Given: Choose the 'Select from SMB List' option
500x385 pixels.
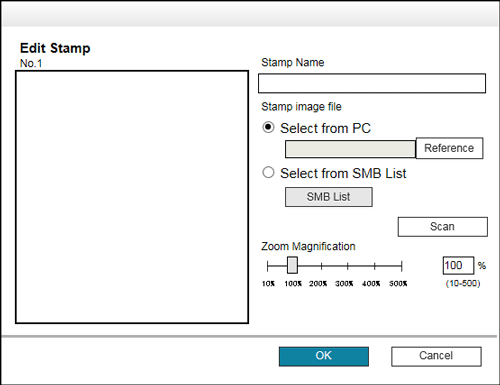Looking at the screenshot, I should click(268, 172).
